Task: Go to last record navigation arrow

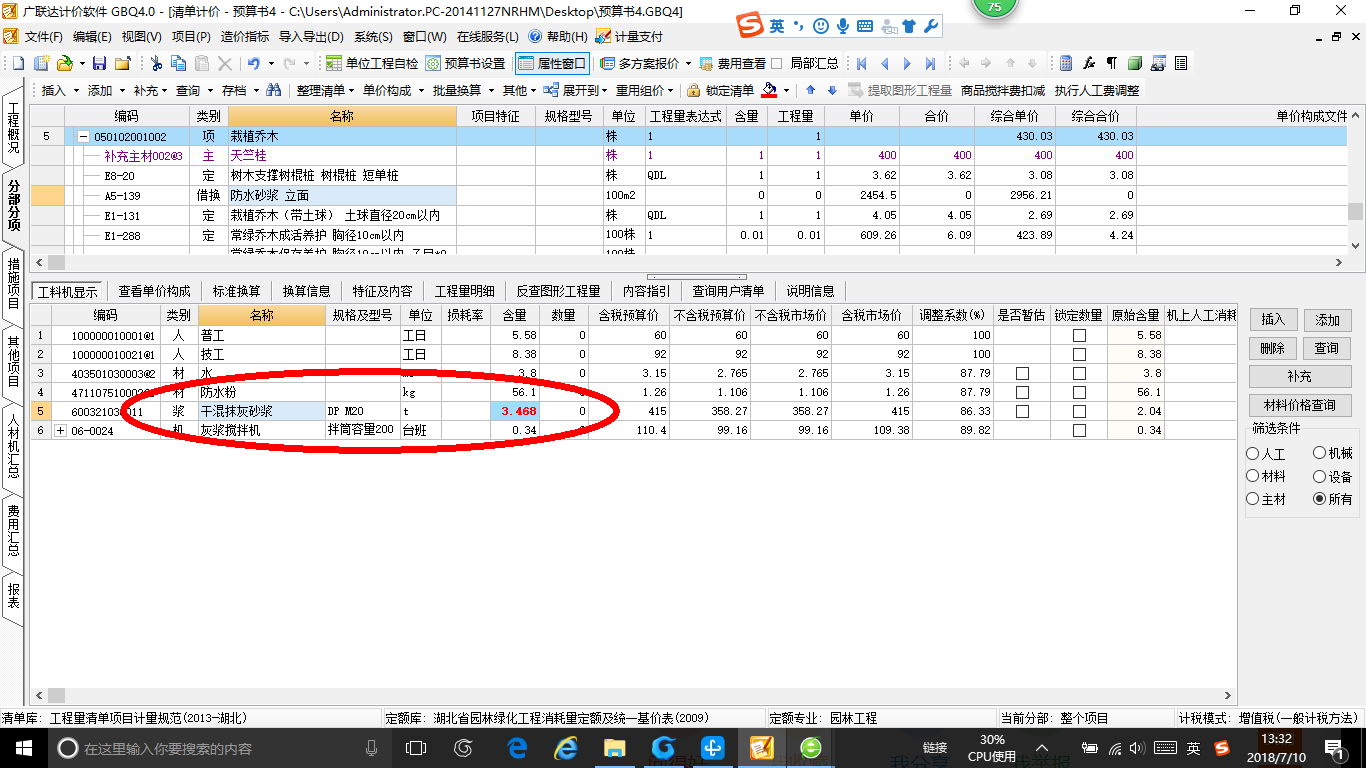Action: pos(930,63)
